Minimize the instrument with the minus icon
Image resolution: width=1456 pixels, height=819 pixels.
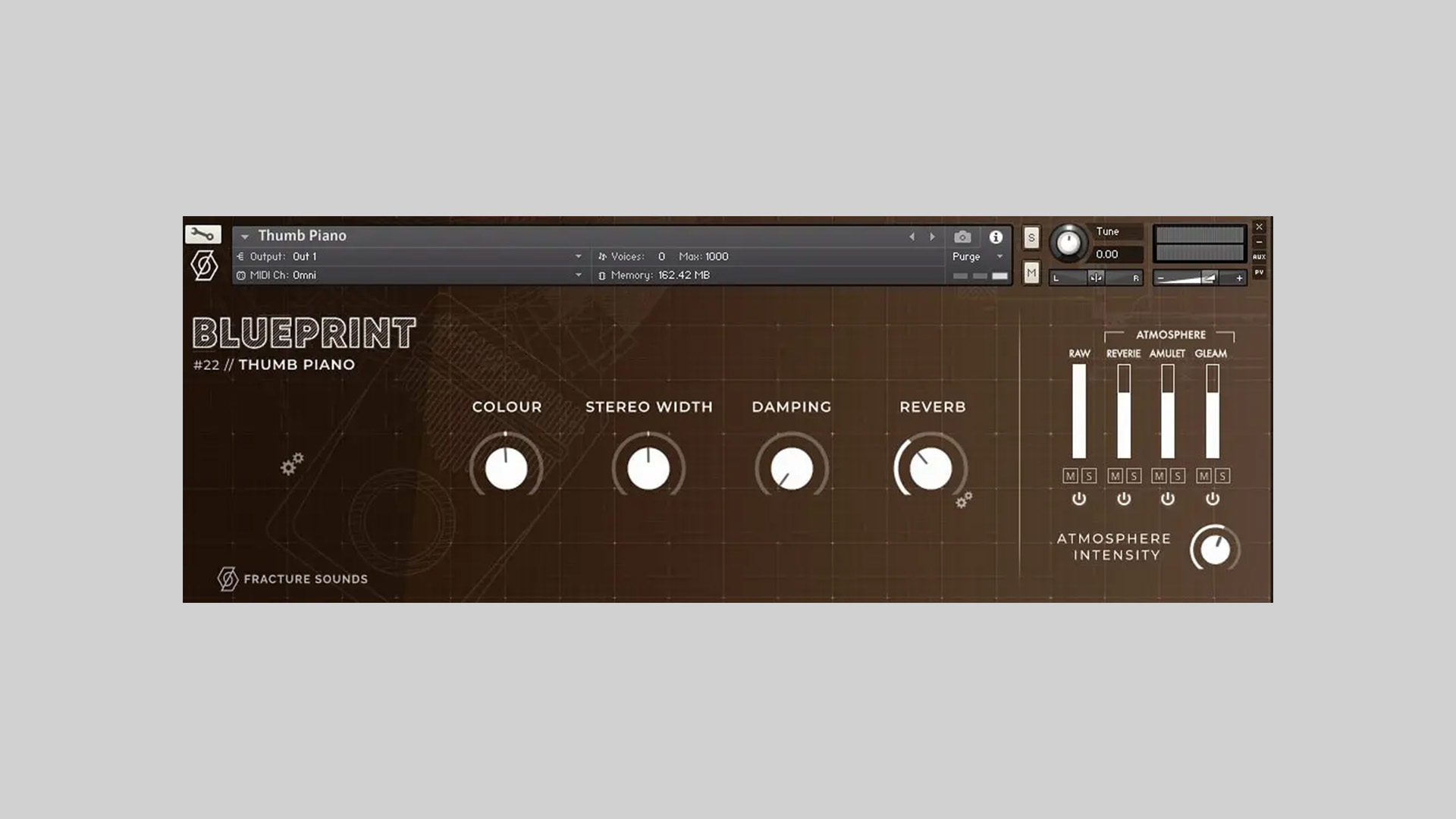pyautogui.click(x=1259, y=242)
